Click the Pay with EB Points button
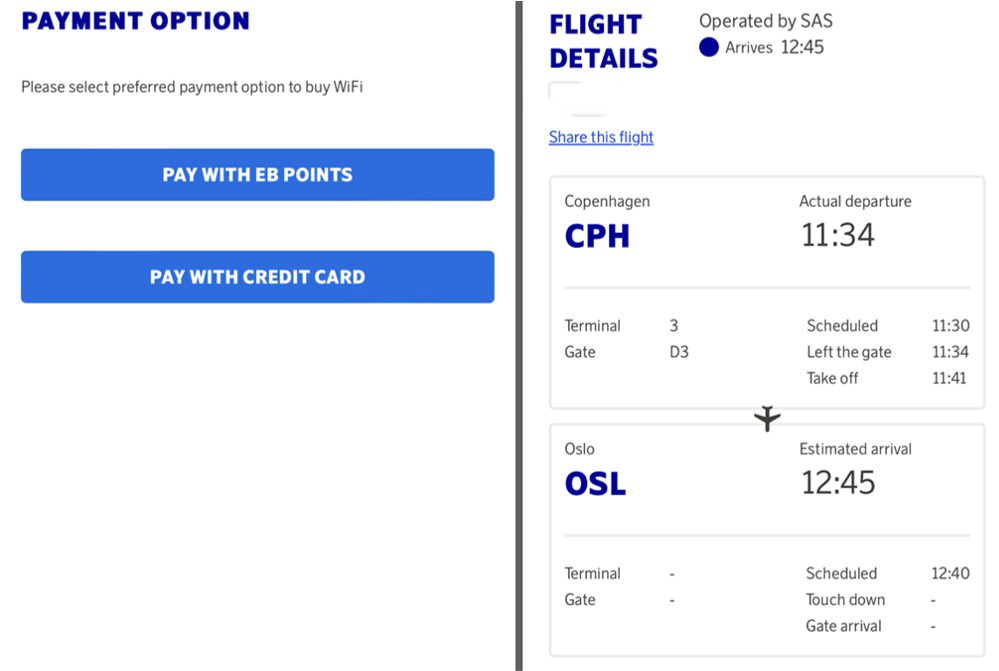 point(257,175)
